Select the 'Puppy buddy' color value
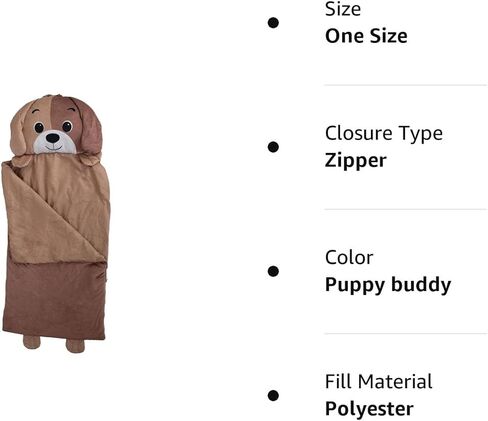The image size is (488, 421). 388,285
